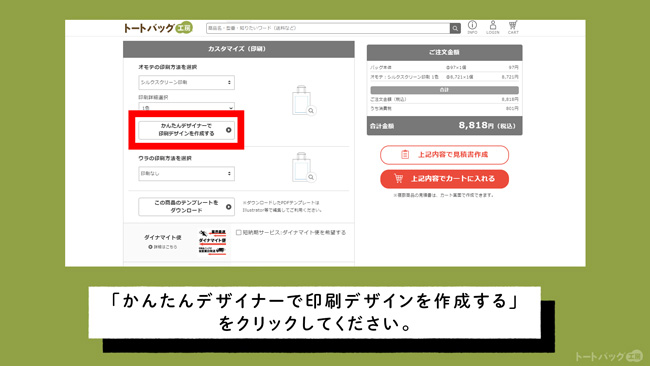Open the INFO icon in header

click(472, 27)
